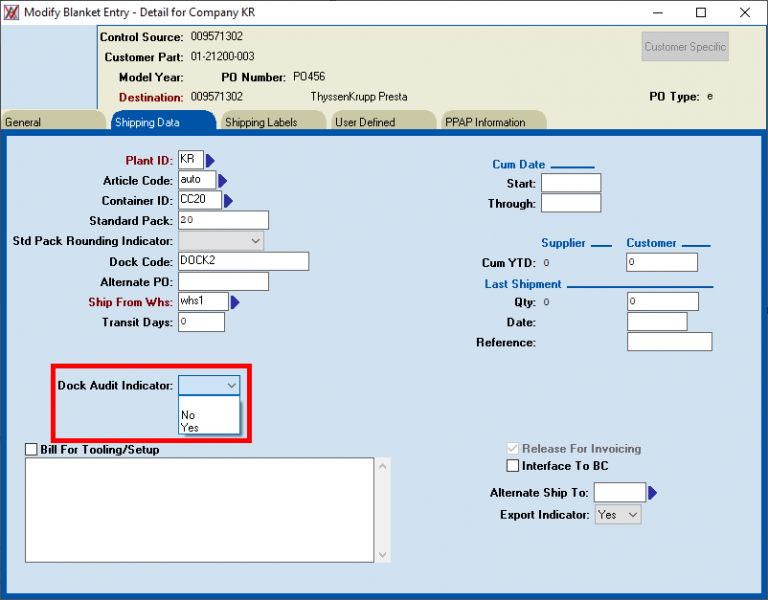Click the application icon in title bar
Viewport: 768px width, 600px height.
click(x=13, y=12)
